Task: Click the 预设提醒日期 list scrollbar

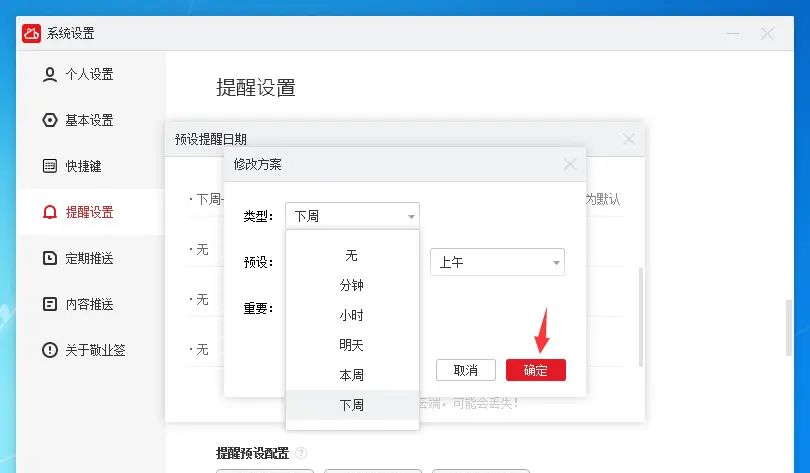Action: coord(641,317)
